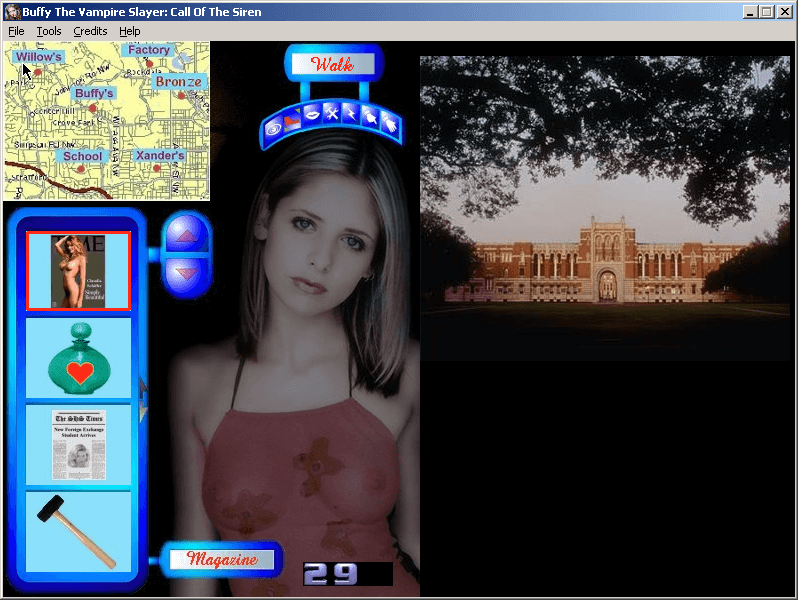Screen dimensions: 798x600
Task: Travel to Xander's on the map
Action: 160,155
